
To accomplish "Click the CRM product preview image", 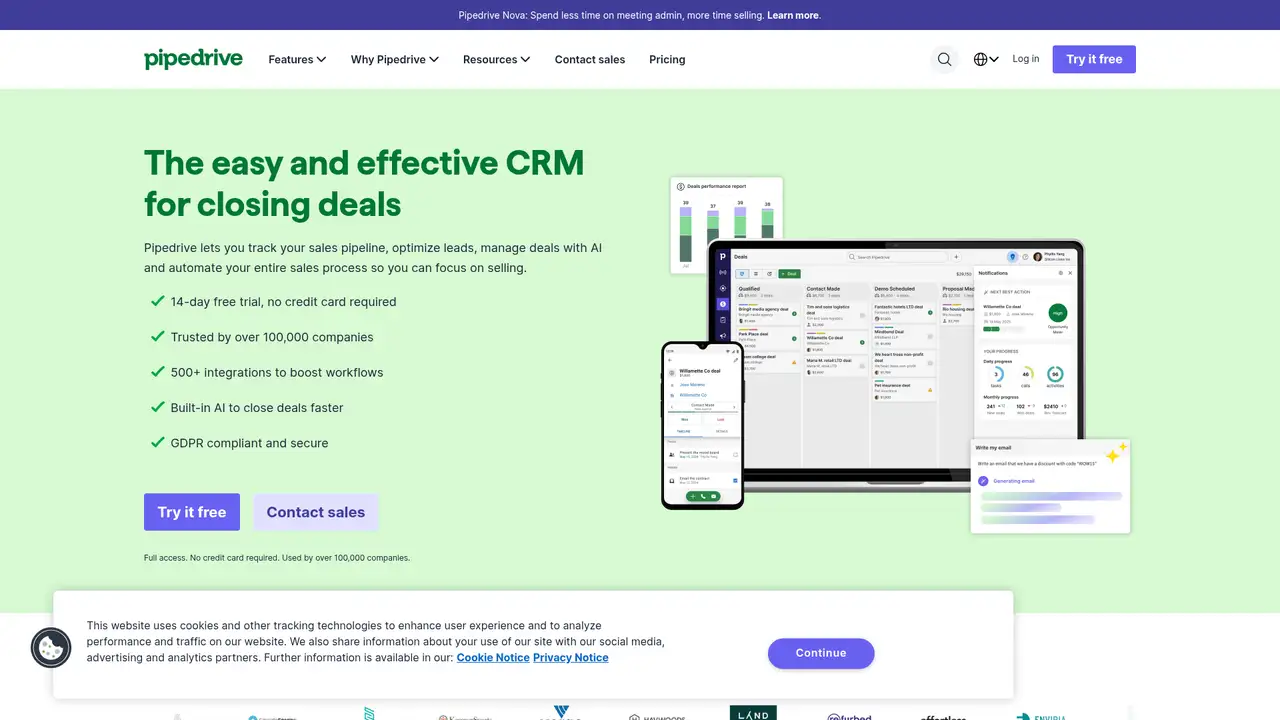I will [896, 356].
